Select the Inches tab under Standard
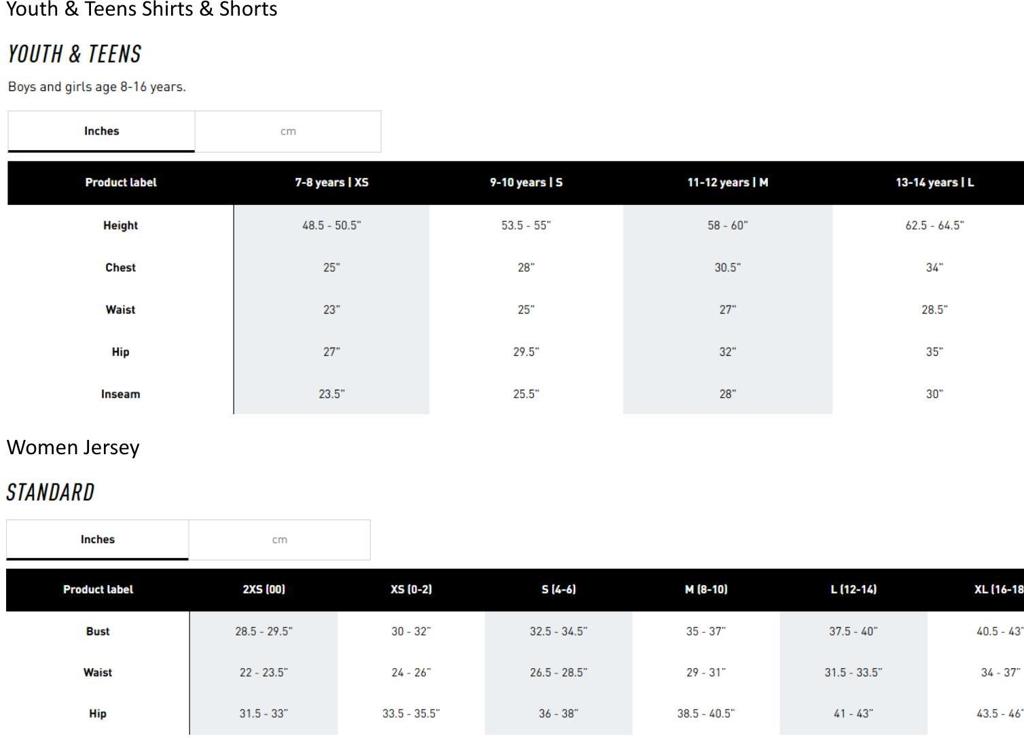 [97, 539]
